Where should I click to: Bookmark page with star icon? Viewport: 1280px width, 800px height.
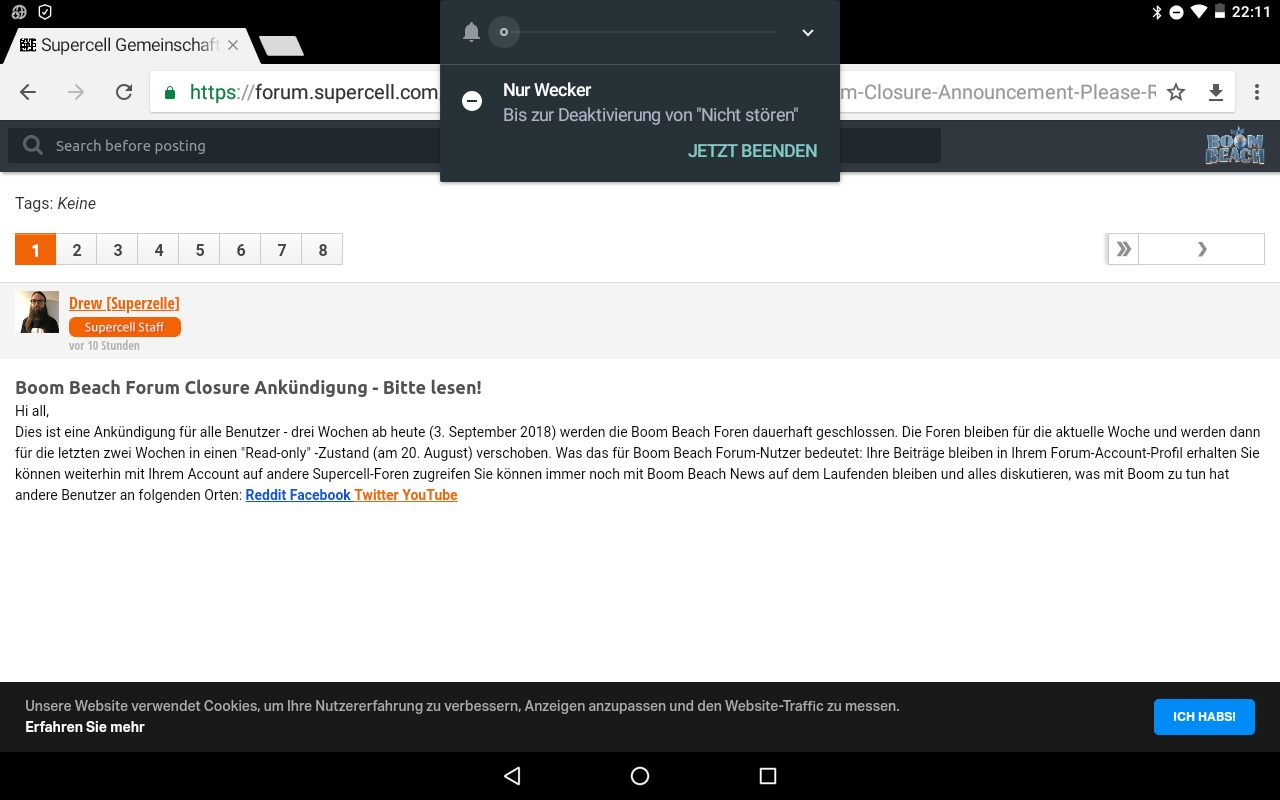pos(1176,92)
